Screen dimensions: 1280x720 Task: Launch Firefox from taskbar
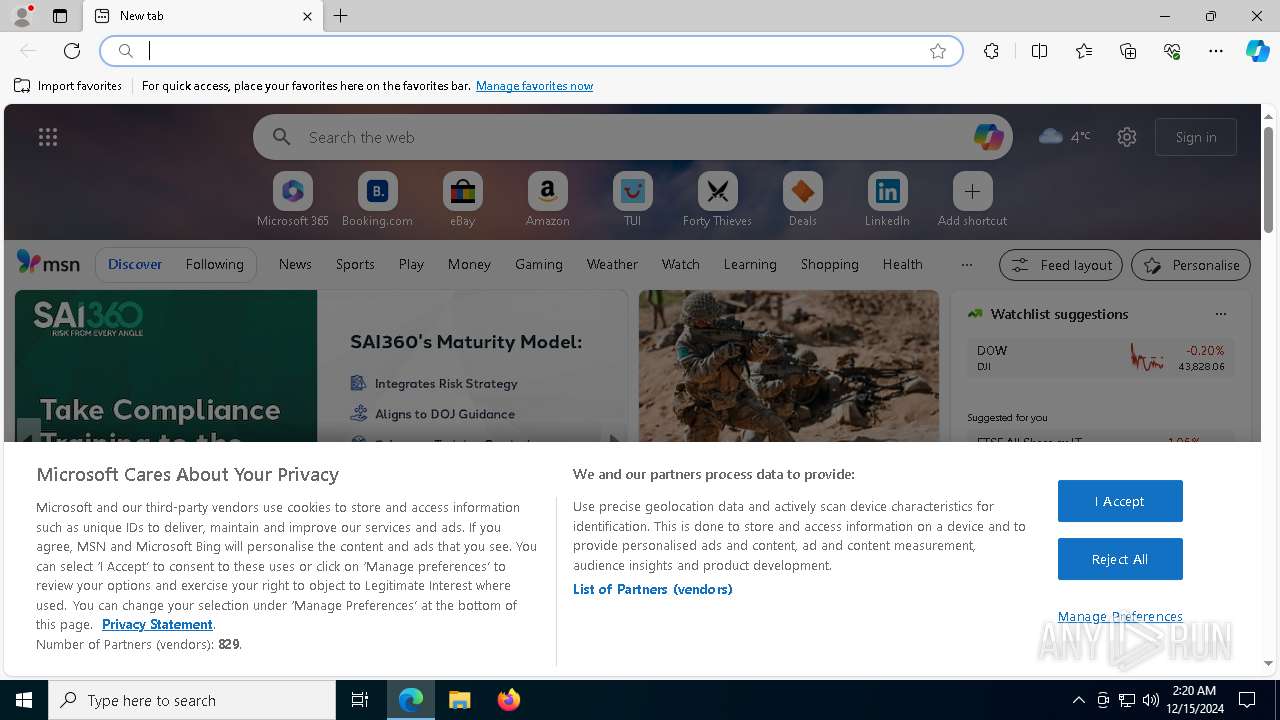(x=508, y=700)
